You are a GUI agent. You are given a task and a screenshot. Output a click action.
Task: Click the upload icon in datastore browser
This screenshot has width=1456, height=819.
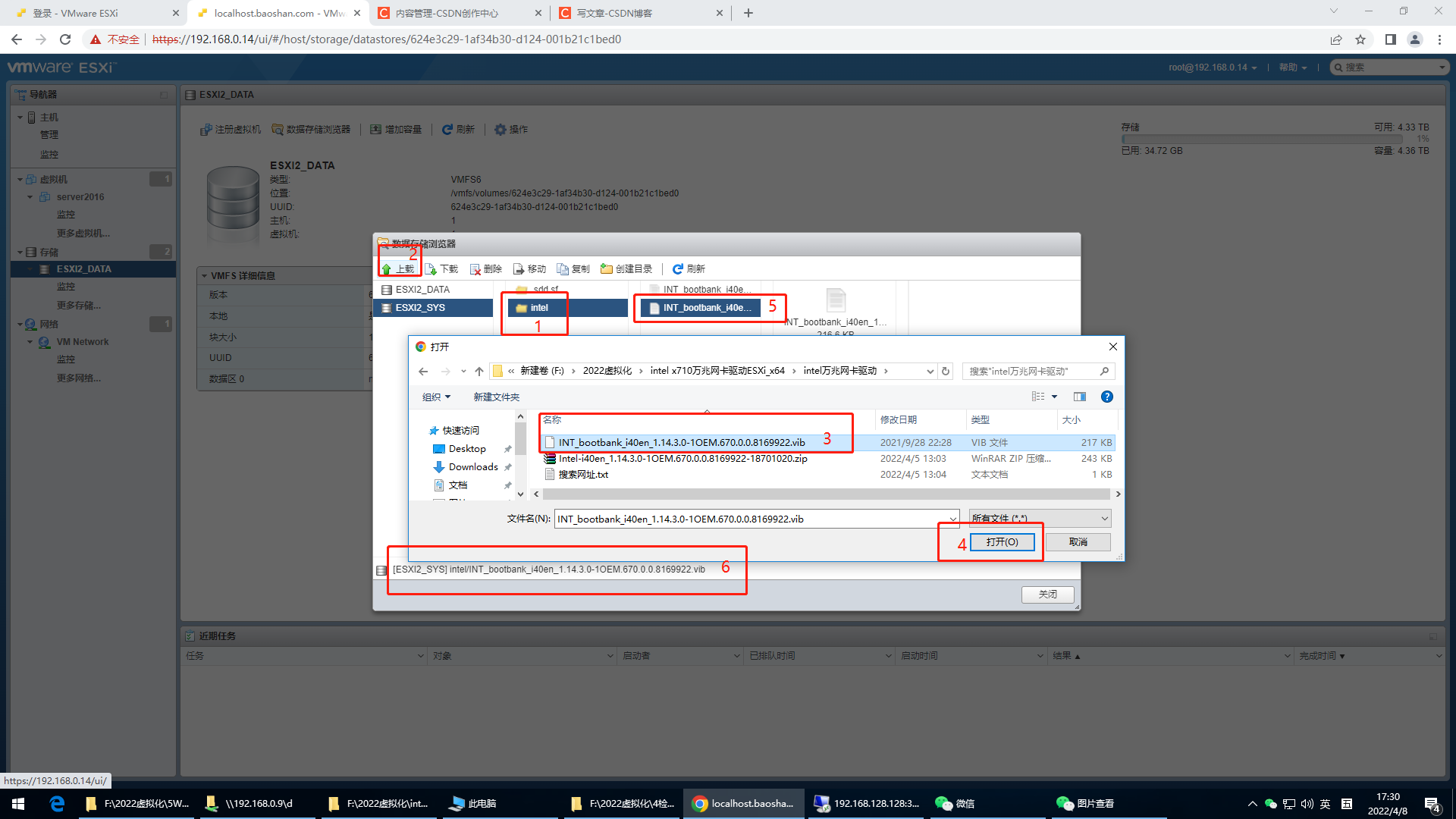387,269
